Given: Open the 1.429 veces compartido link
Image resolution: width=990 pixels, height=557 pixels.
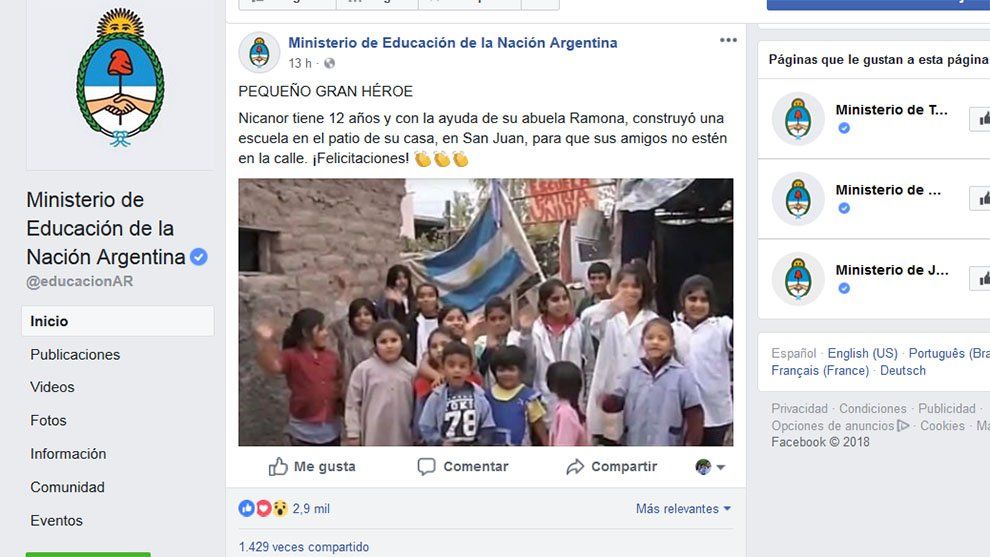Looking at the screenshot, I should (x=304, y=547).
